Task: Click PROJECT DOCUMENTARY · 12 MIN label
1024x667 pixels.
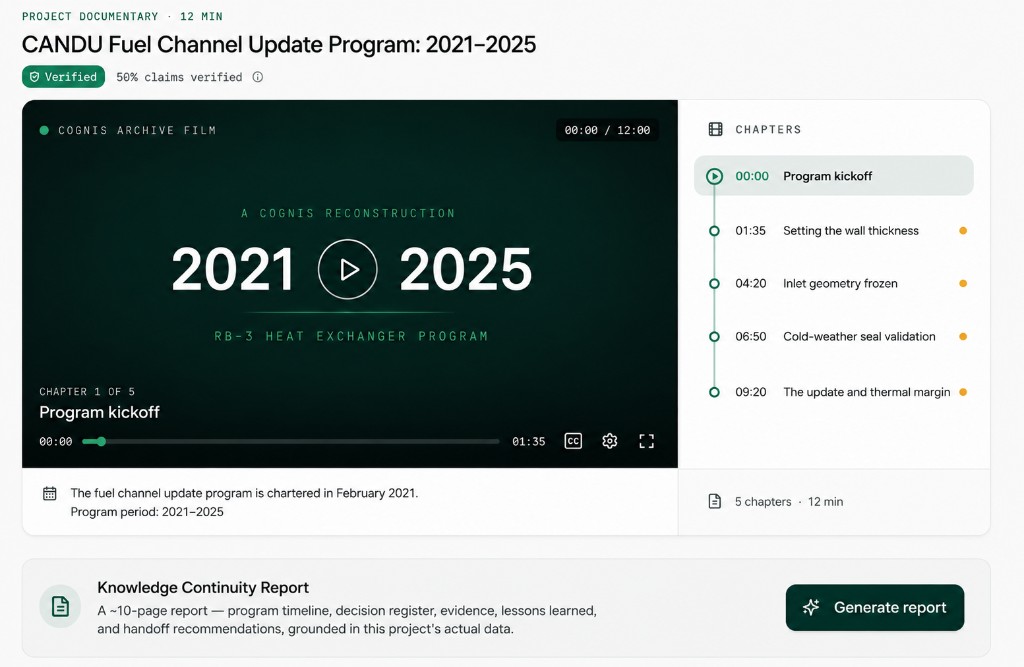Action: (122, 16)
